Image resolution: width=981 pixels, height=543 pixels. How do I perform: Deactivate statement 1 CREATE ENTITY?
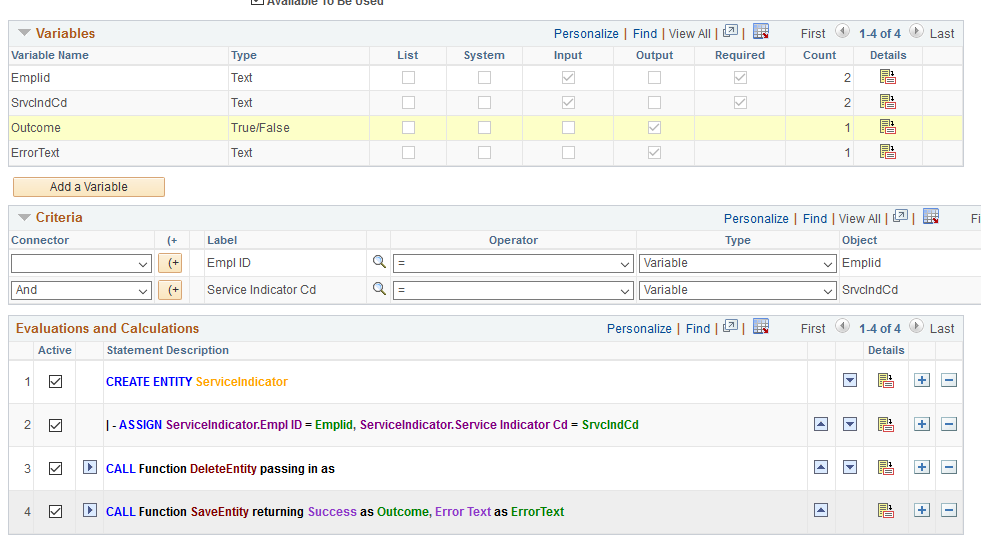(55, 381)
